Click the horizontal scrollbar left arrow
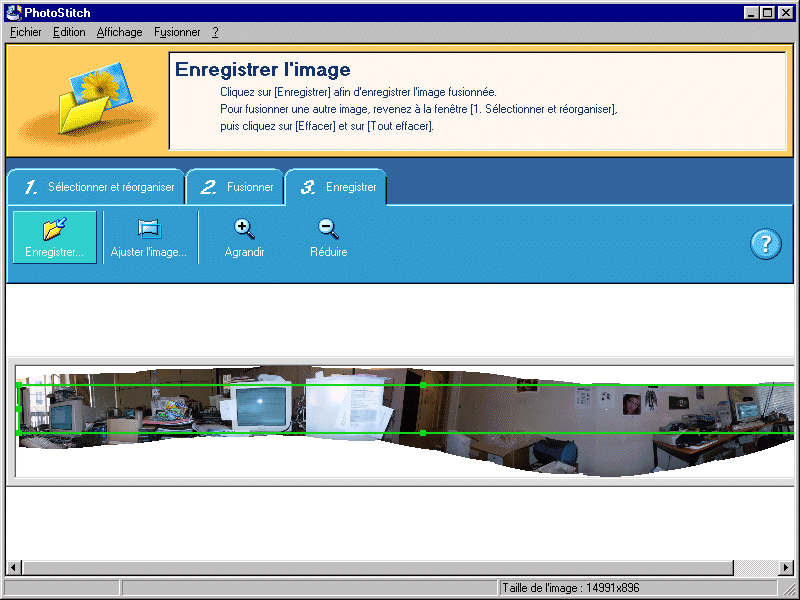Viewport: 800px width, 600px height. pos(14,567)
